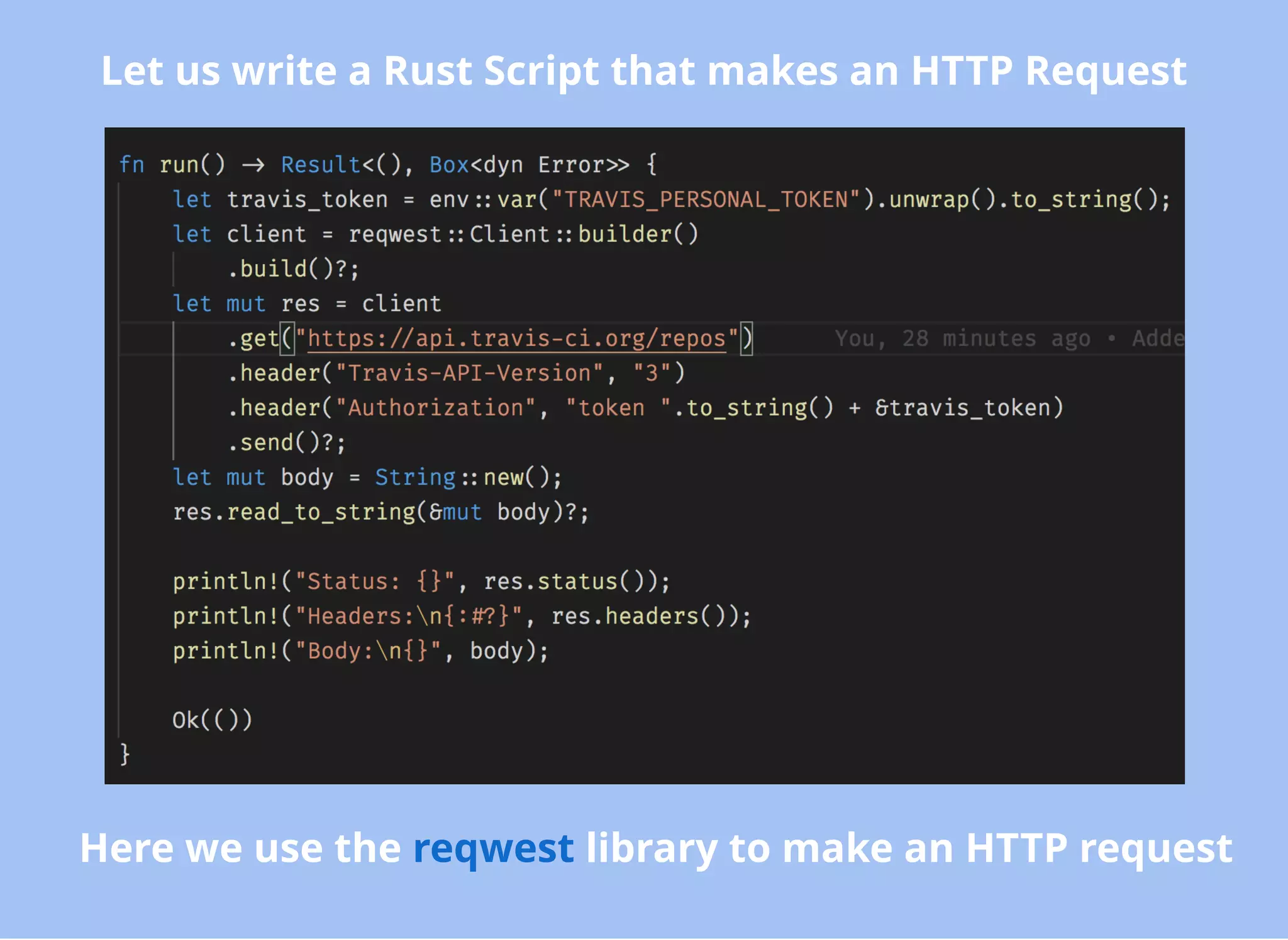
Task: Click the closing brace of run function
Action: (125, 754)
